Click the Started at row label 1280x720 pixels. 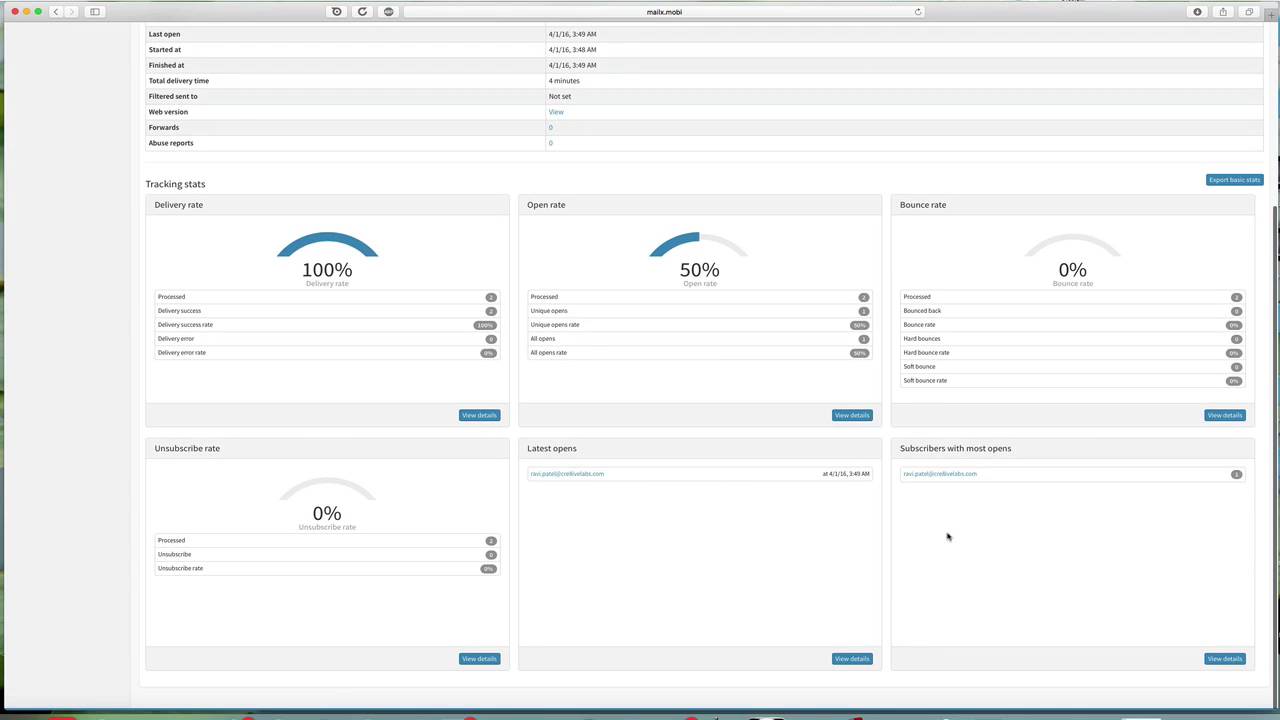click(x=165, y=50)
